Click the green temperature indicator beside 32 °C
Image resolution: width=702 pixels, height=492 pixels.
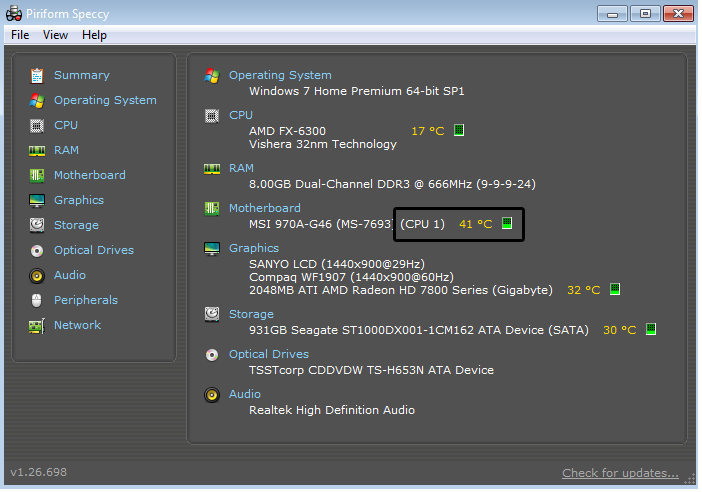click(615, 289)
